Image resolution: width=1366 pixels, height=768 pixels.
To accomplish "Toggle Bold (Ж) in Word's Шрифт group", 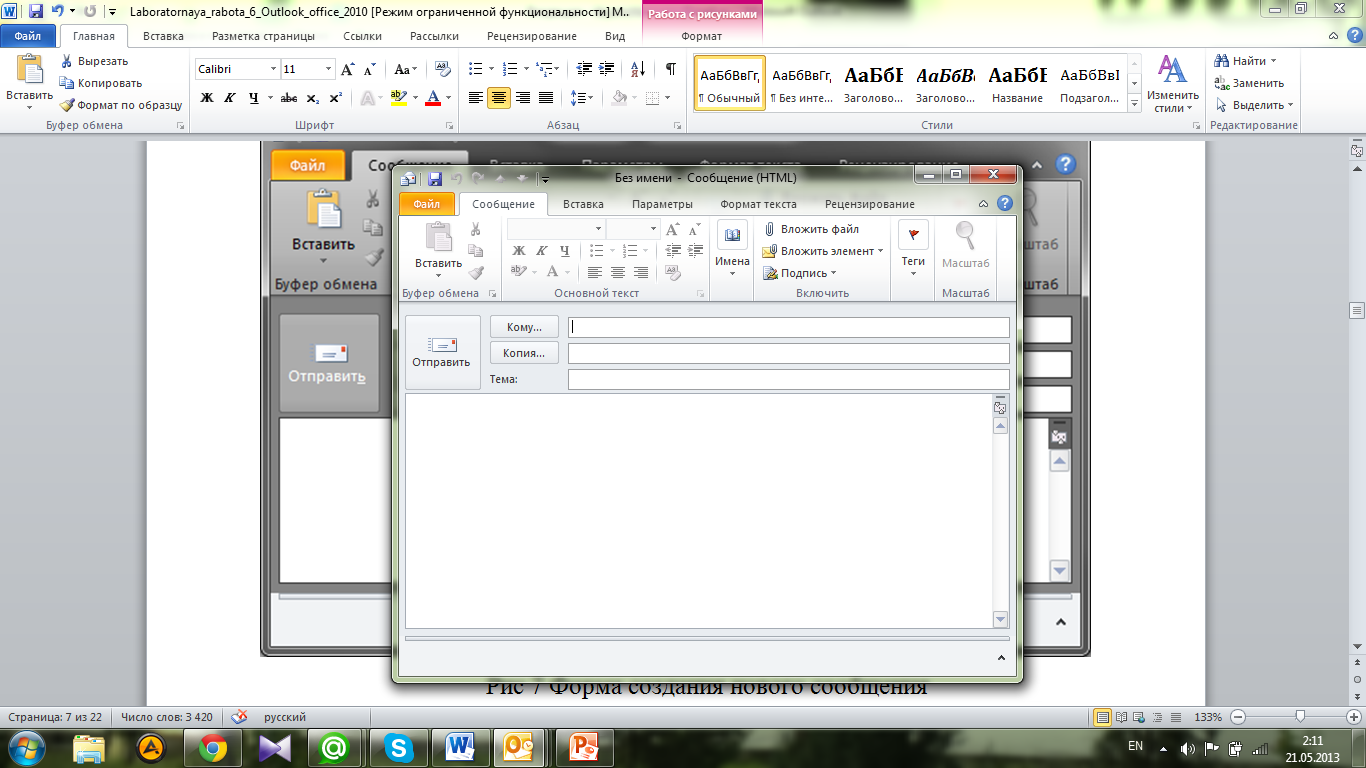I will click(x=208, y=98).
